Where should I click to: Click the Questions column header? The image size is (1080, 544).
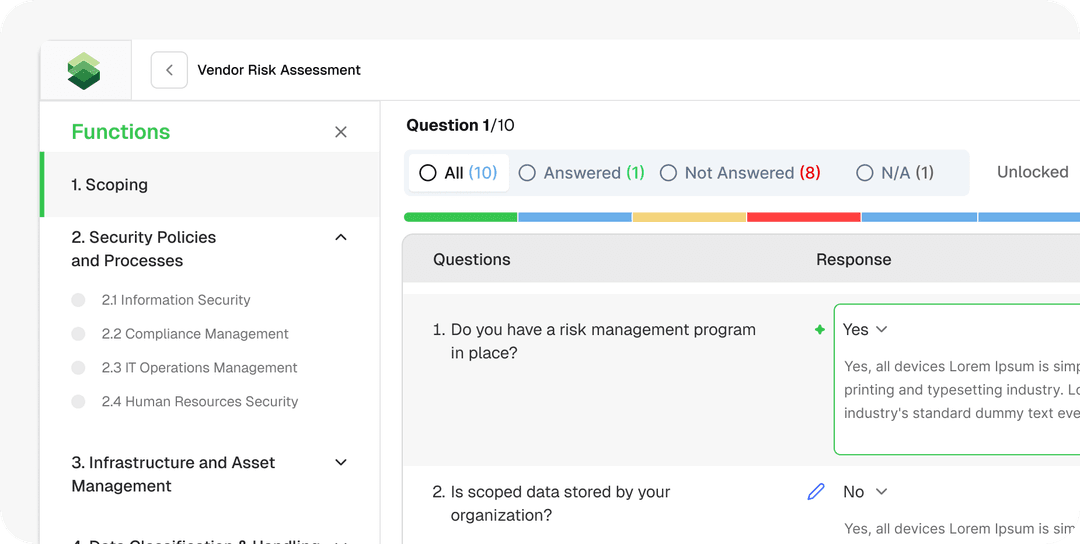coord(472,260)
